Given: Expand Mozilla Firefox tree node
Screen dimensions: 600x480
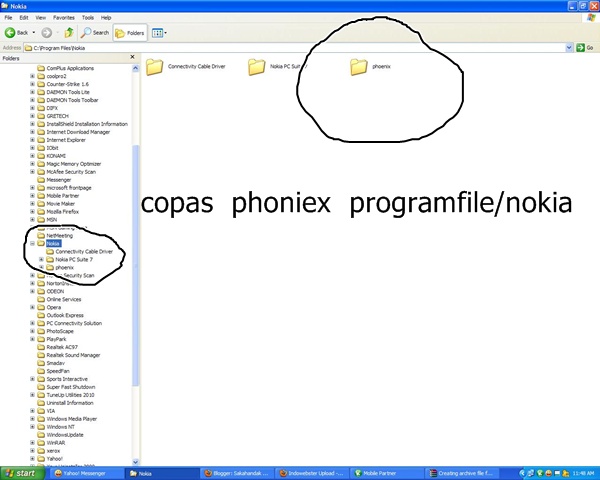Looking at the screenshot, I should pos(33,212).
